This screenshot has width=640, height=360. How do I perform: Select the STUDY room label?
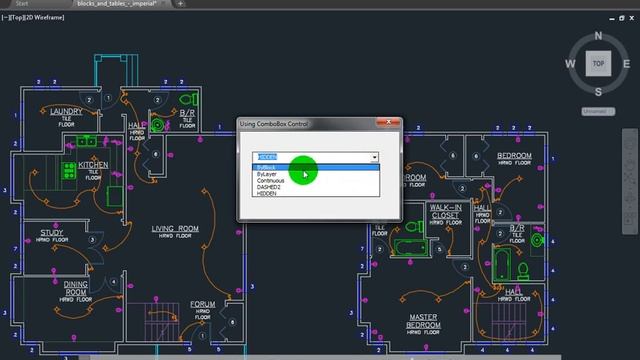[x=51, y=233]
